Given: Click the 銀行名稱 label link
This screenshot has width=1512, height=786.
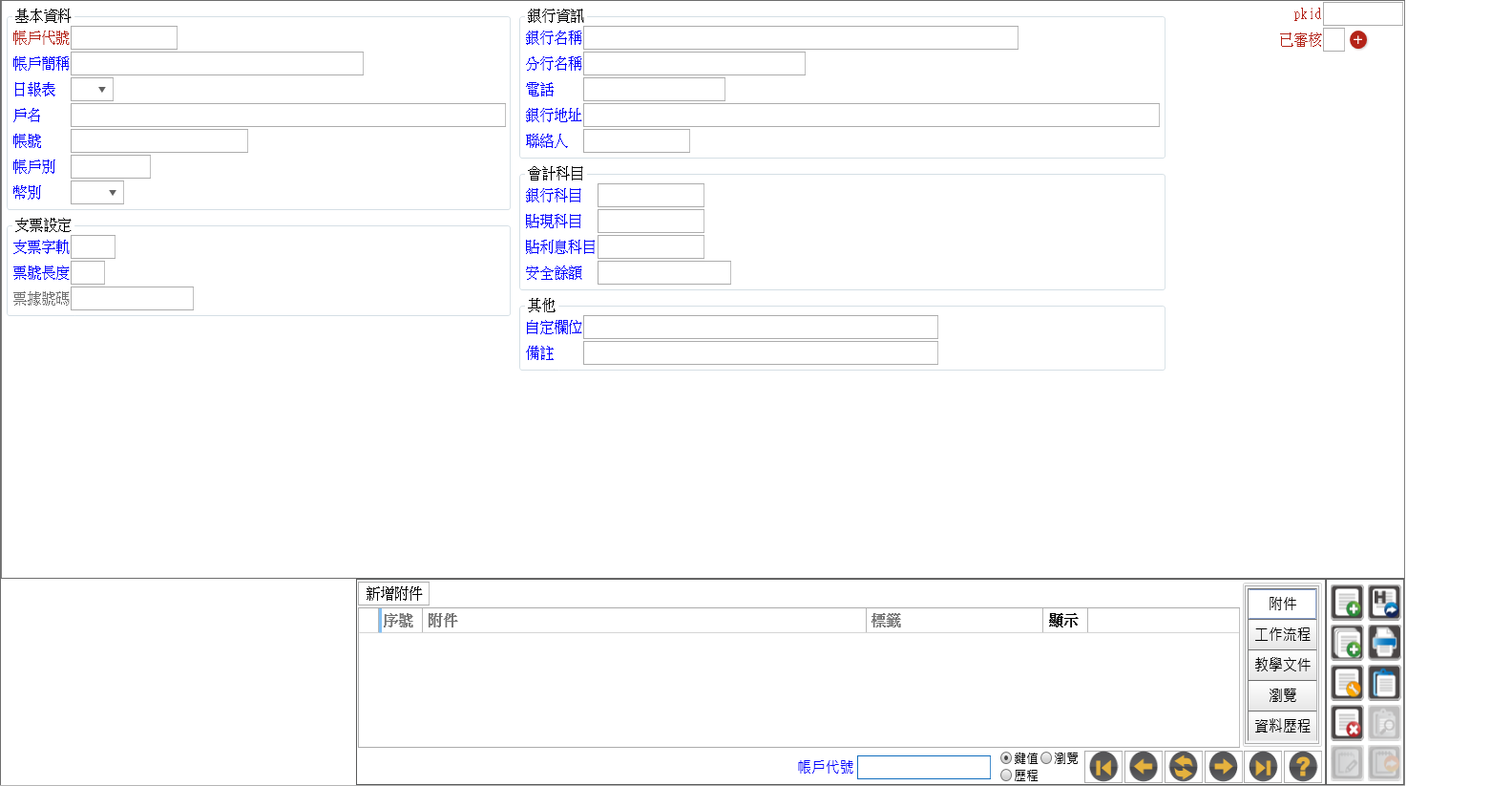Looking at the screenshot, I should (554, 38).
